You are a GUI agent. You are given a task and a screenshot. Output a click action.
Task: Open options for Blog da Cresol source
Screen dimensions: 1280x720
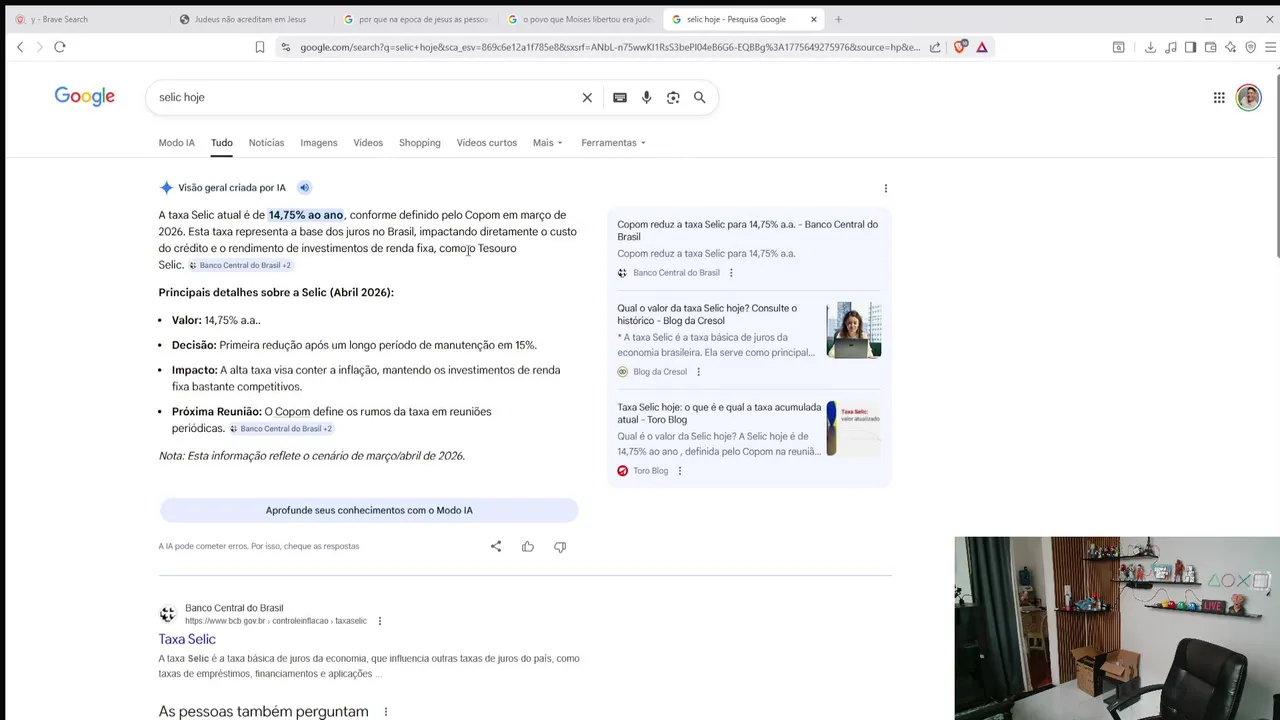point(698,372)
